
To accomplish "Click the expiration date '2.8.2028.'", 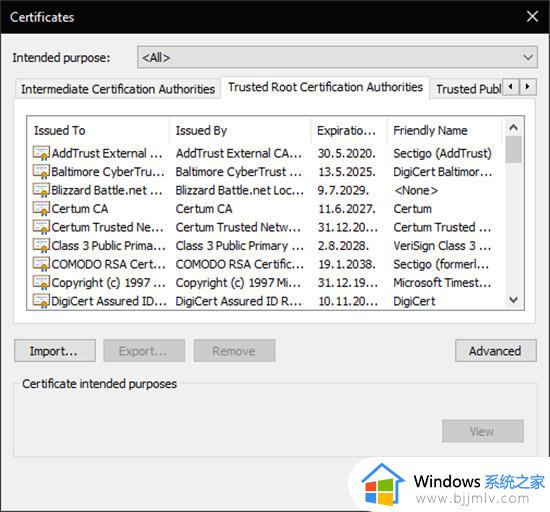I will [343, 246].
